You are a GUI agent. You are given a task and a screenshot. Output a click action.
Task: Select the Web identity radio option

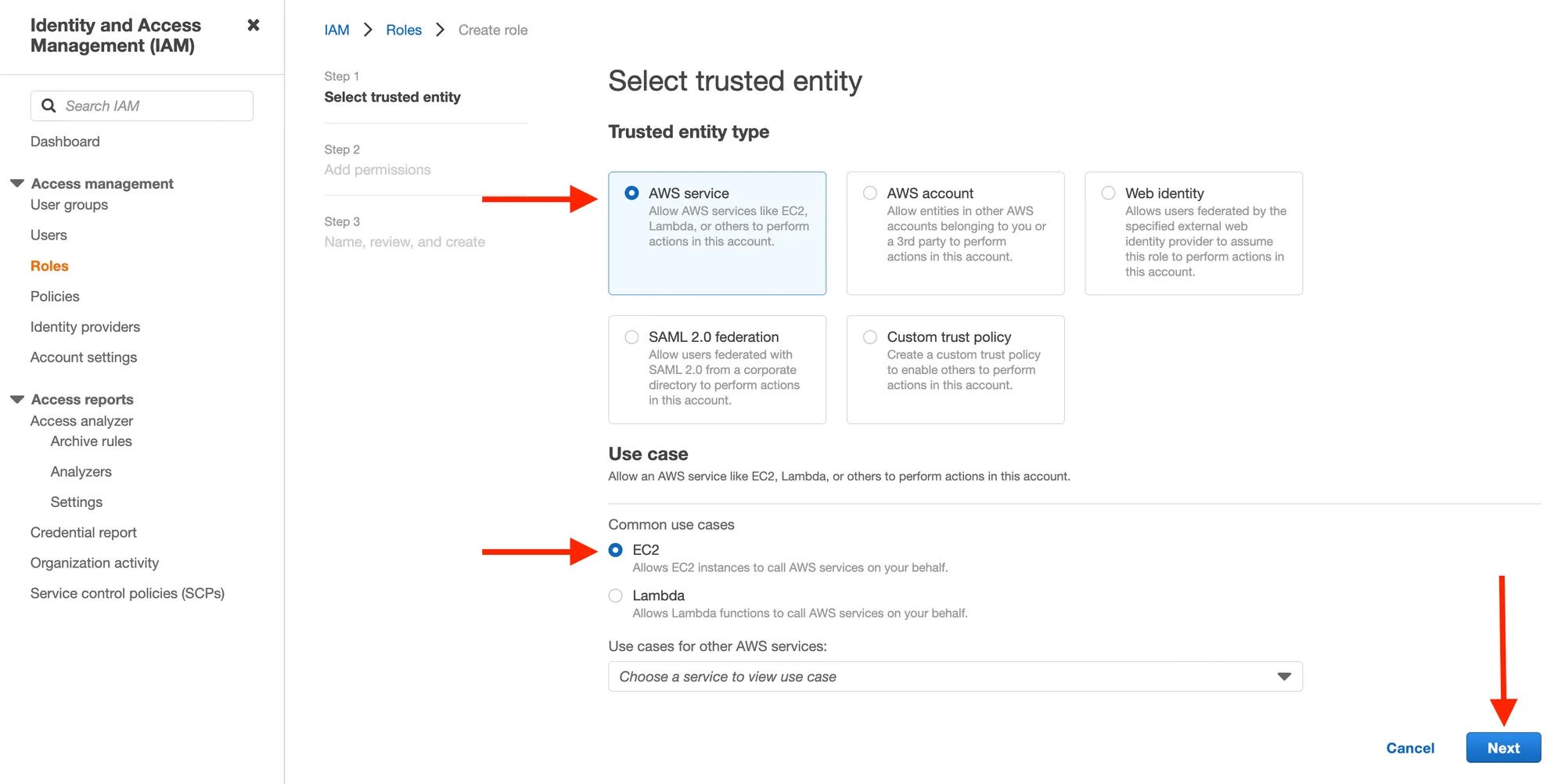coord(1108,193)
